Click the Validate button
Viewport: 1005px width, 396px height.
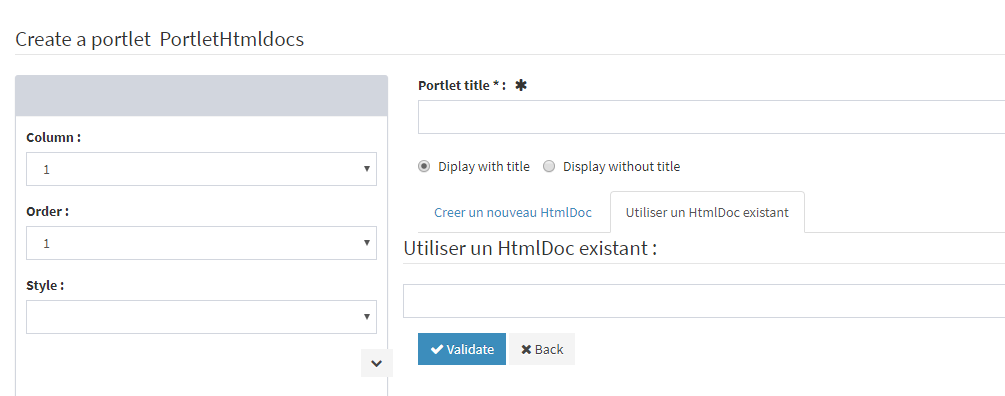(461, 349)
